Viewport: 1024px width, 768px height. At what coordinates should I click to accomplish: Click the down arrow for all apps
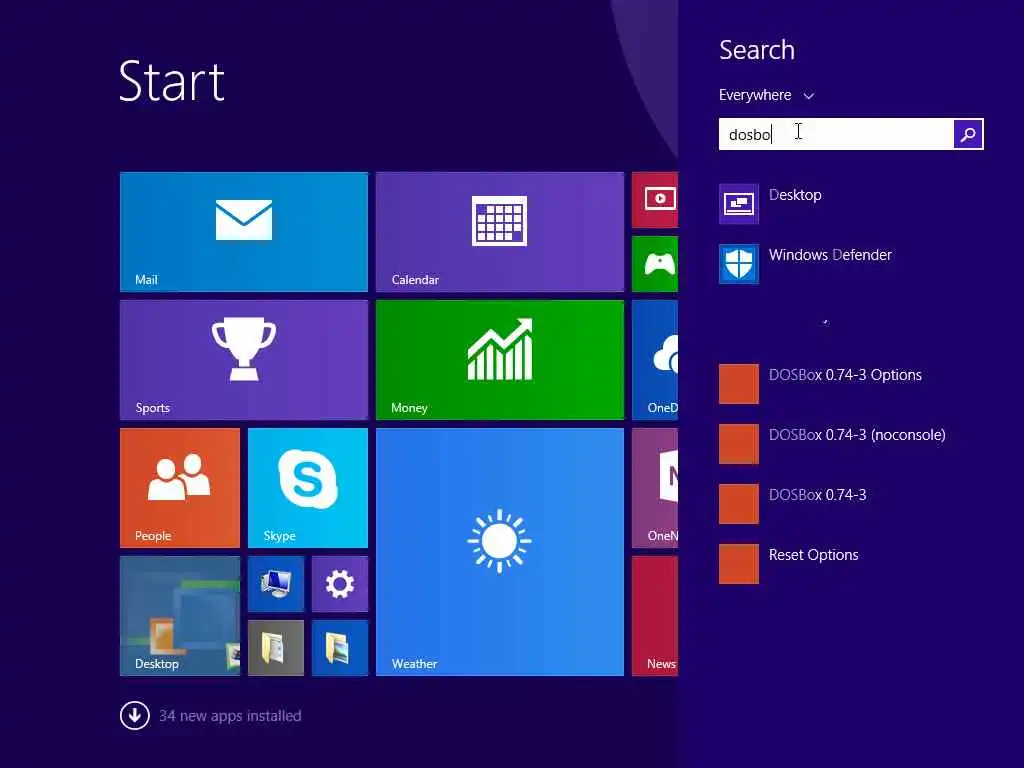click(x=135, y=716)
